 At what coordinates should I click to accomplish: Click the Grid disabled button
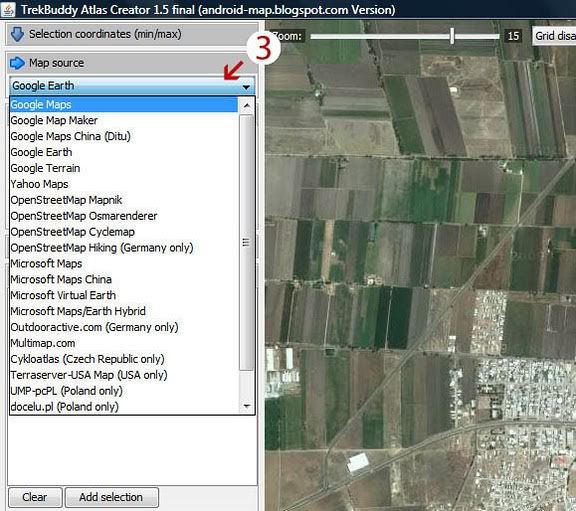[554, 36]
